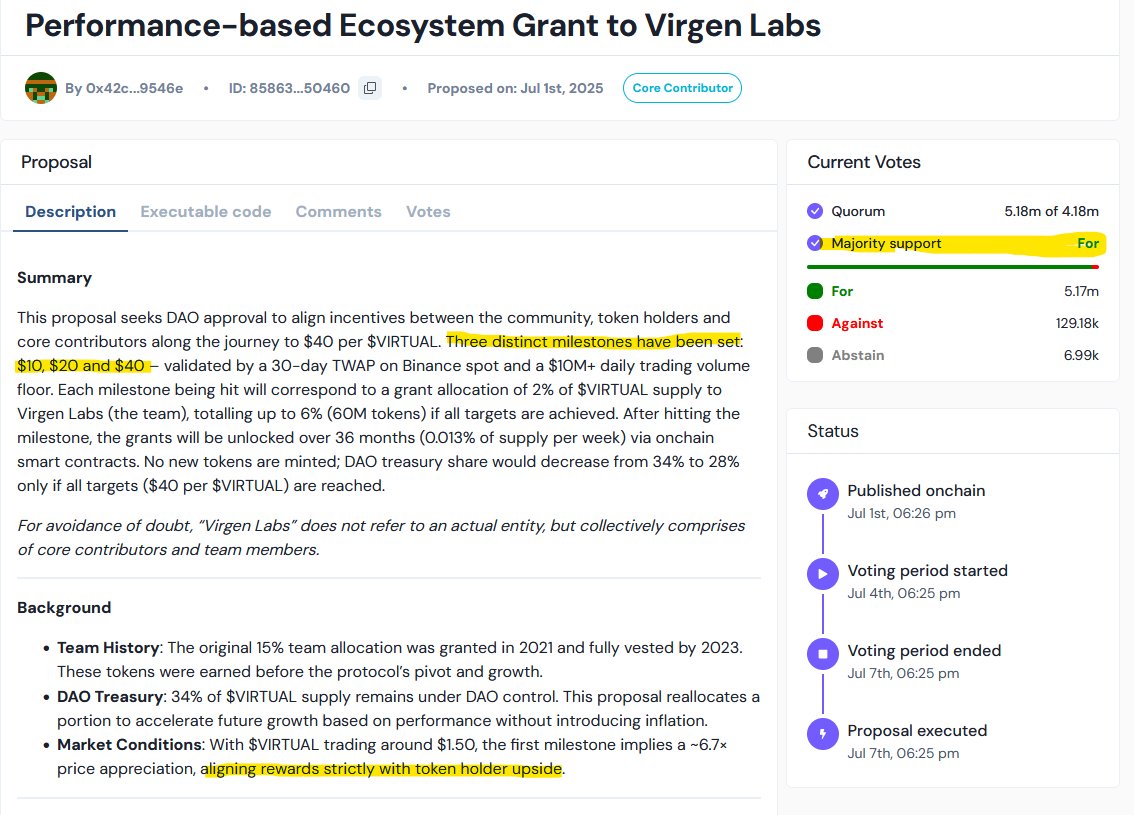Switch to the Executable code tab
1134x815 pixels.
pyautogui.click(x=205, y=212)
